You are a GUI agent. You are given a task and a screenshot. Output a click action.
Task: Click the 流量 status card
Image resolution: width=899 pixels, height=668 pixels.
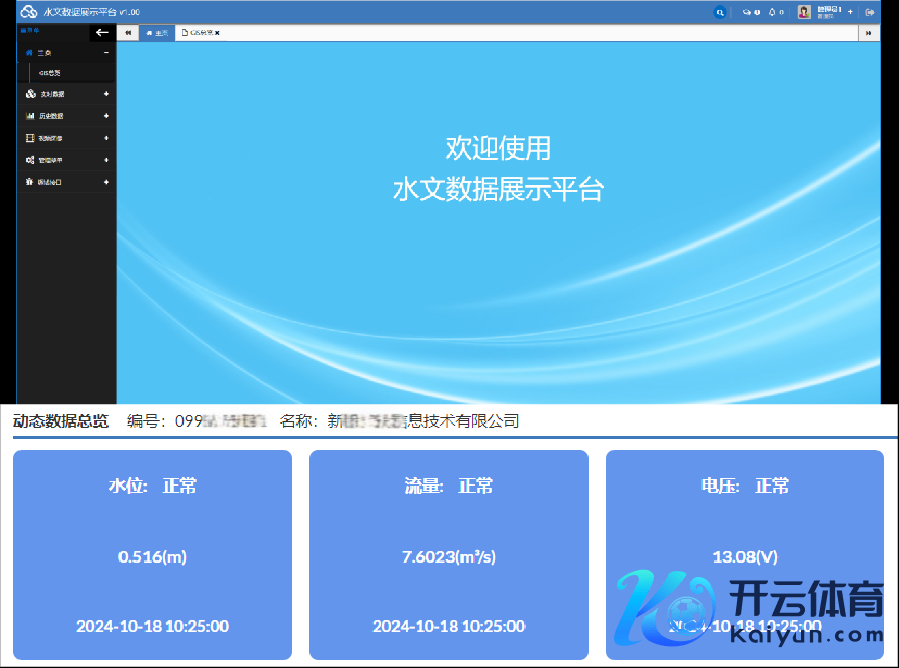(x=448, y=555)
